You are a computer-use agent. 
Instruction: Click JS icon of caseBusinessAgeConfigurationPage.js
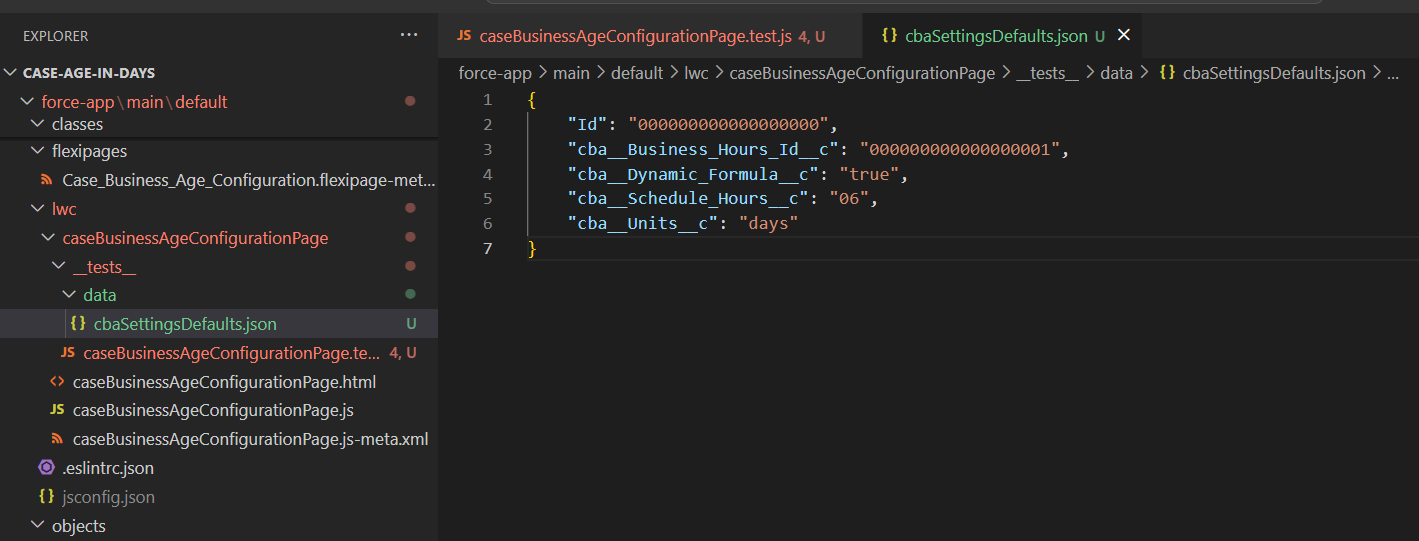point(57,410)
